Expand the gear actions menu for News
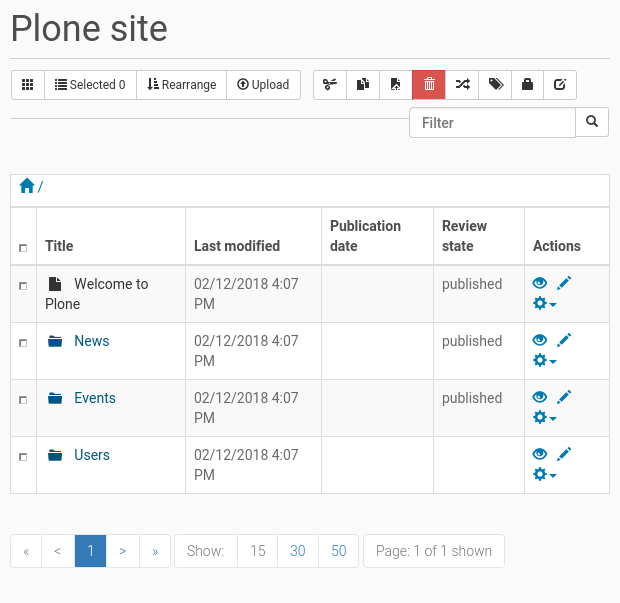Viewport: 620px width, 603px height. [x=544, y=361]
